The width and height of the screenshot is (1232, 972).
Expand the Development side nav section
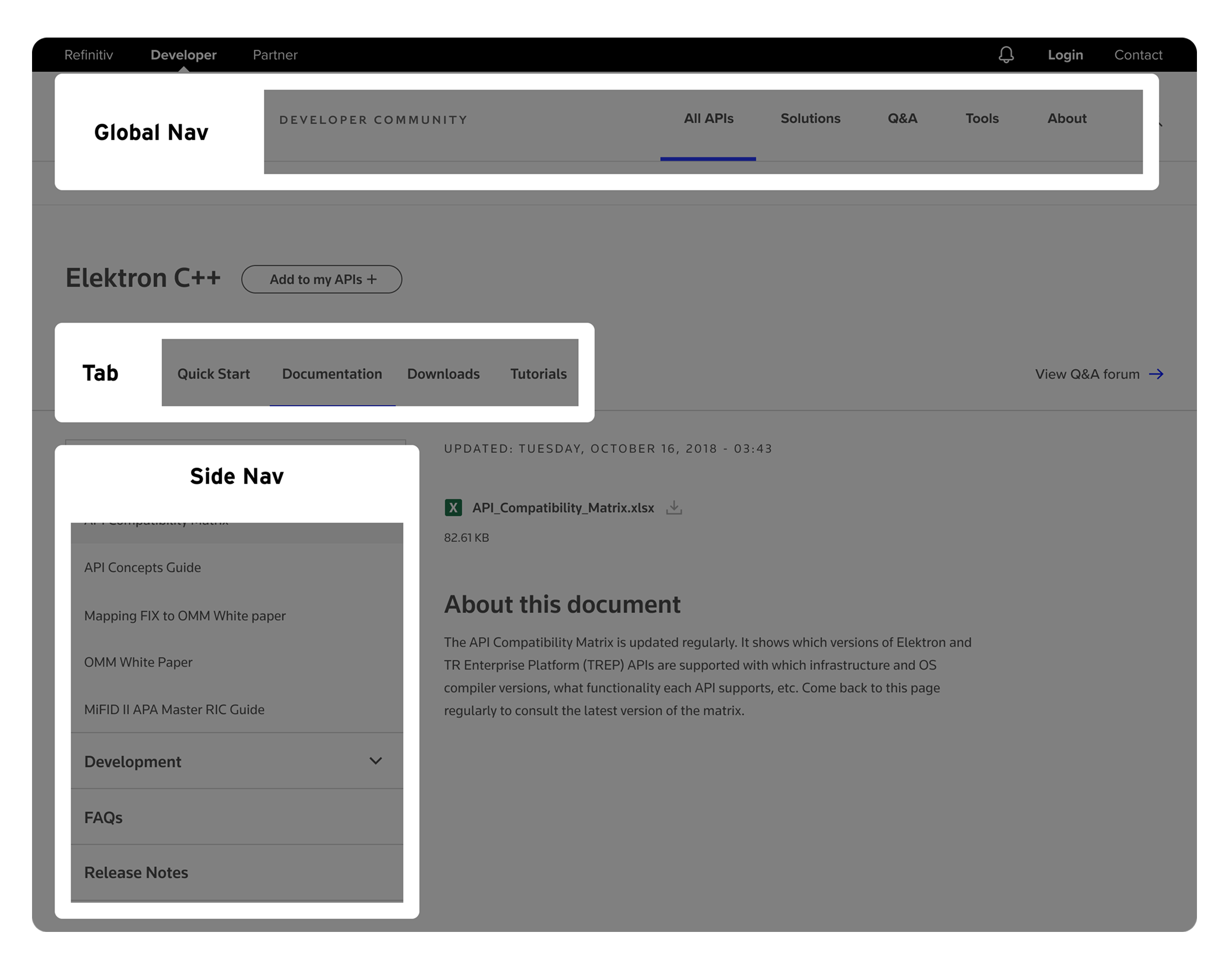click(x=236, y=761)
